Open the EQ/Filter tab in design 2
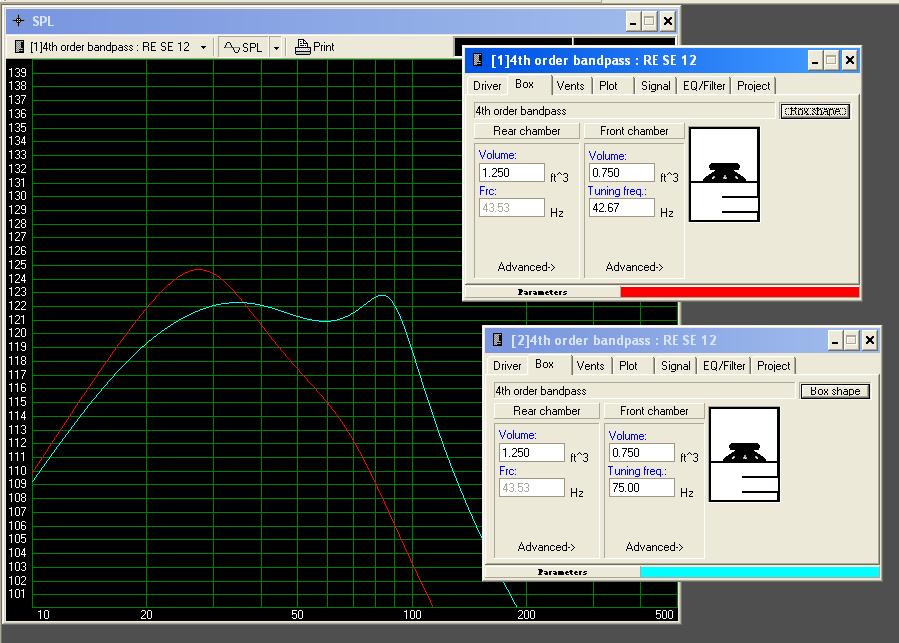Image resolution: width=899 pixels, height=643 pixels. pos(726,366)
